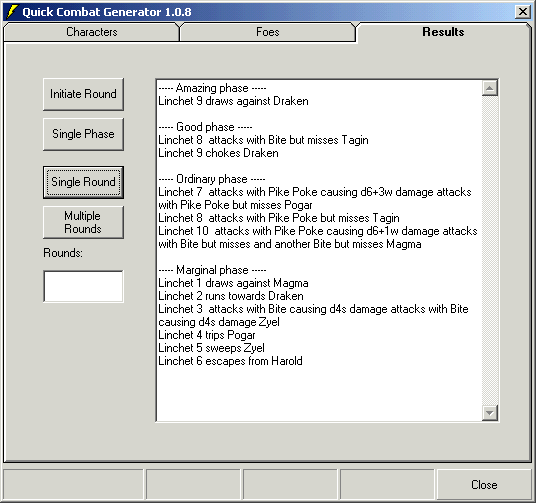Close the Quick Combat Generator window
536x503 pixels.
(x=523, y=12)
